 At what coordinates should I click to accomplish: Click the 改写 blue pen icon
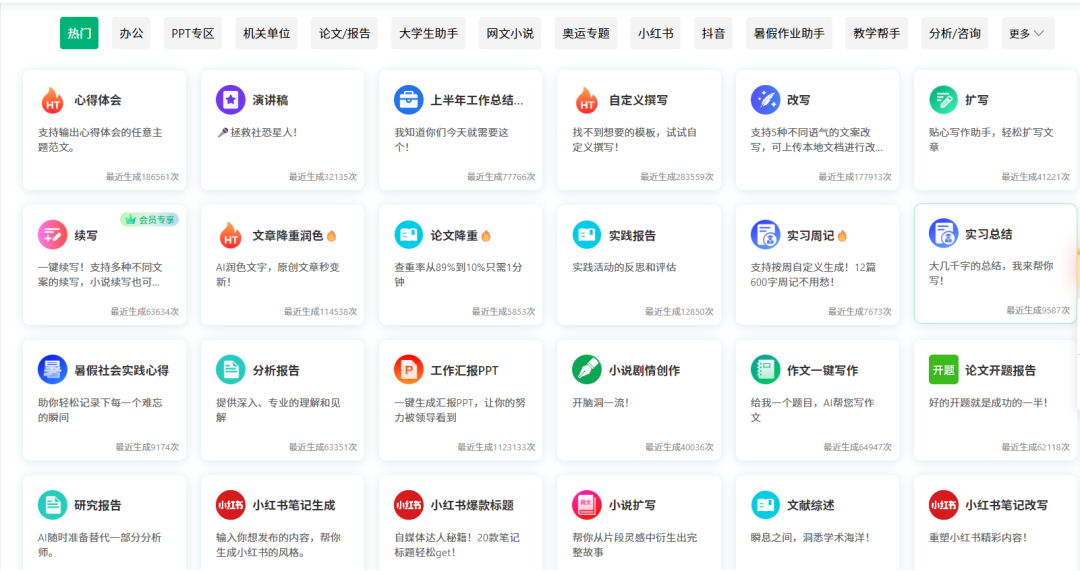[765, 100]
